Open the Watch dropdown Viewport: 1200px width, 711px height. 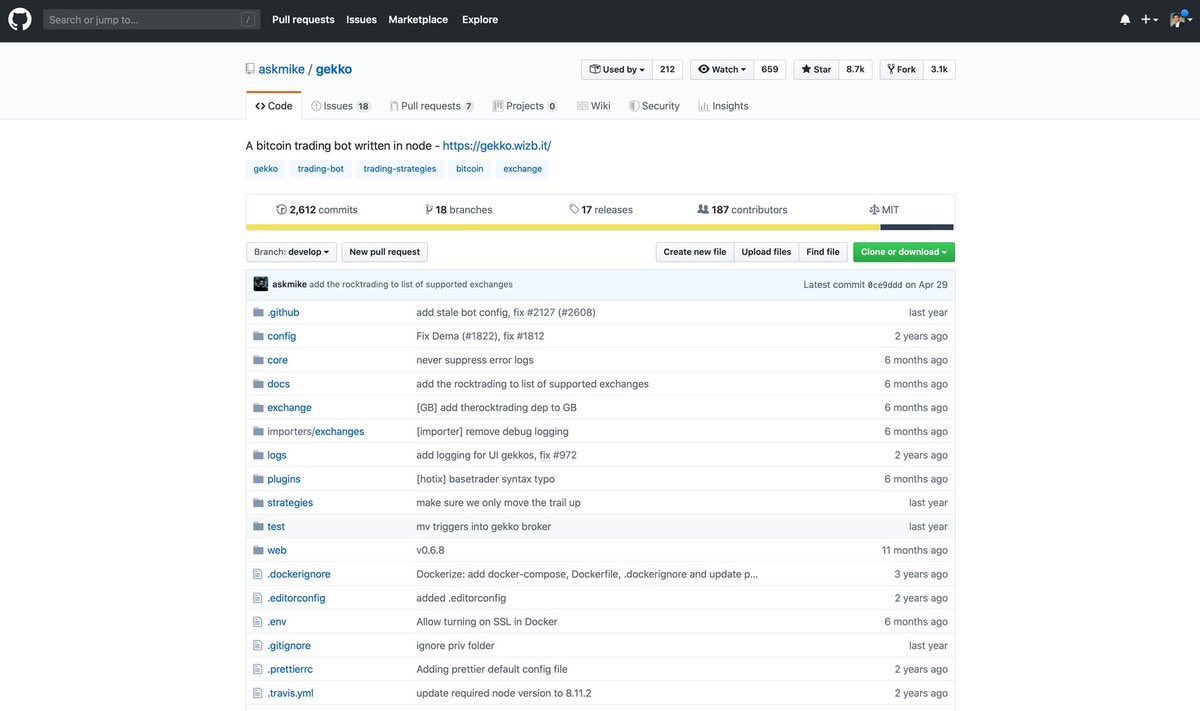pyautogui.click(x=722, y=69)
